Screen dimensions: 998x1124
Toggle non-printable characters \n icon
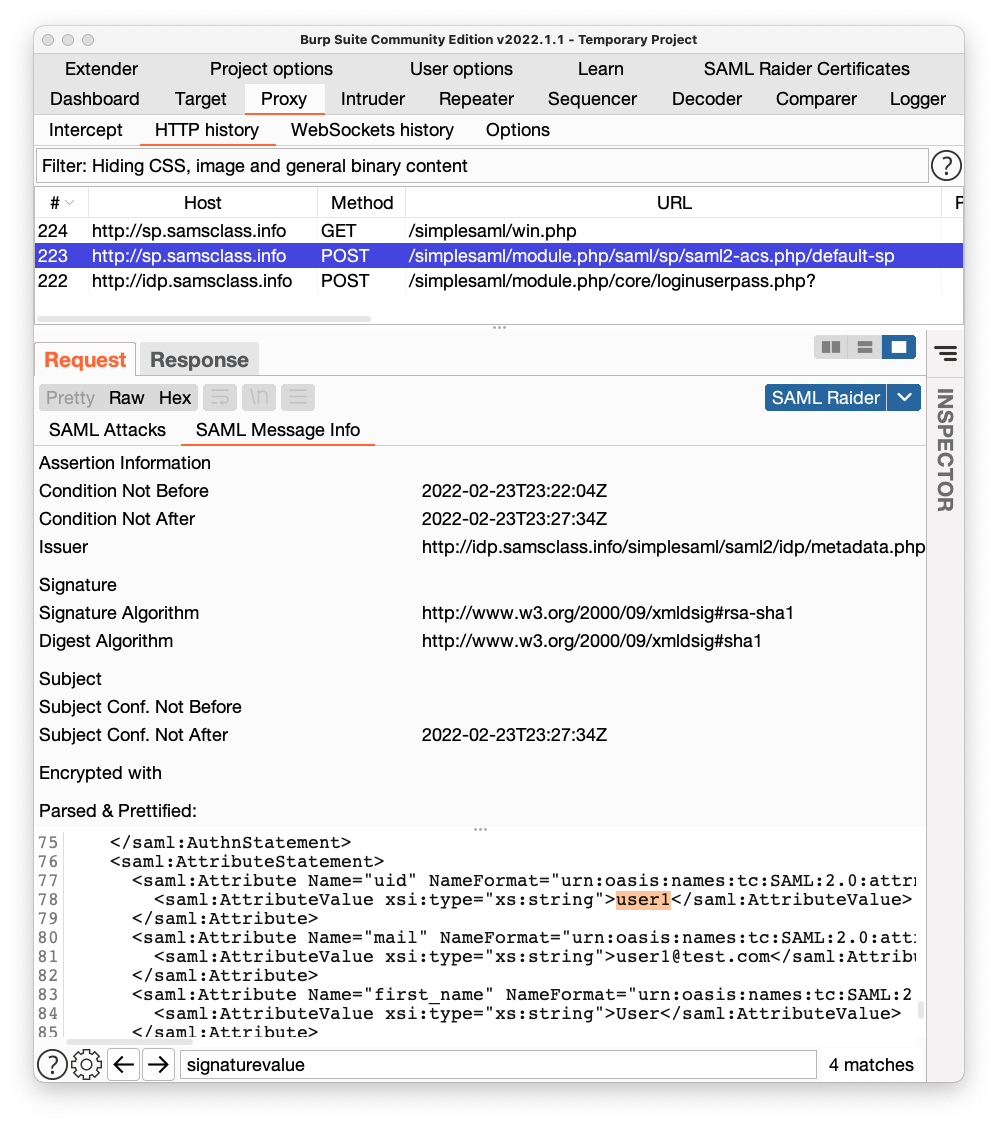click(x=259, y=397)
